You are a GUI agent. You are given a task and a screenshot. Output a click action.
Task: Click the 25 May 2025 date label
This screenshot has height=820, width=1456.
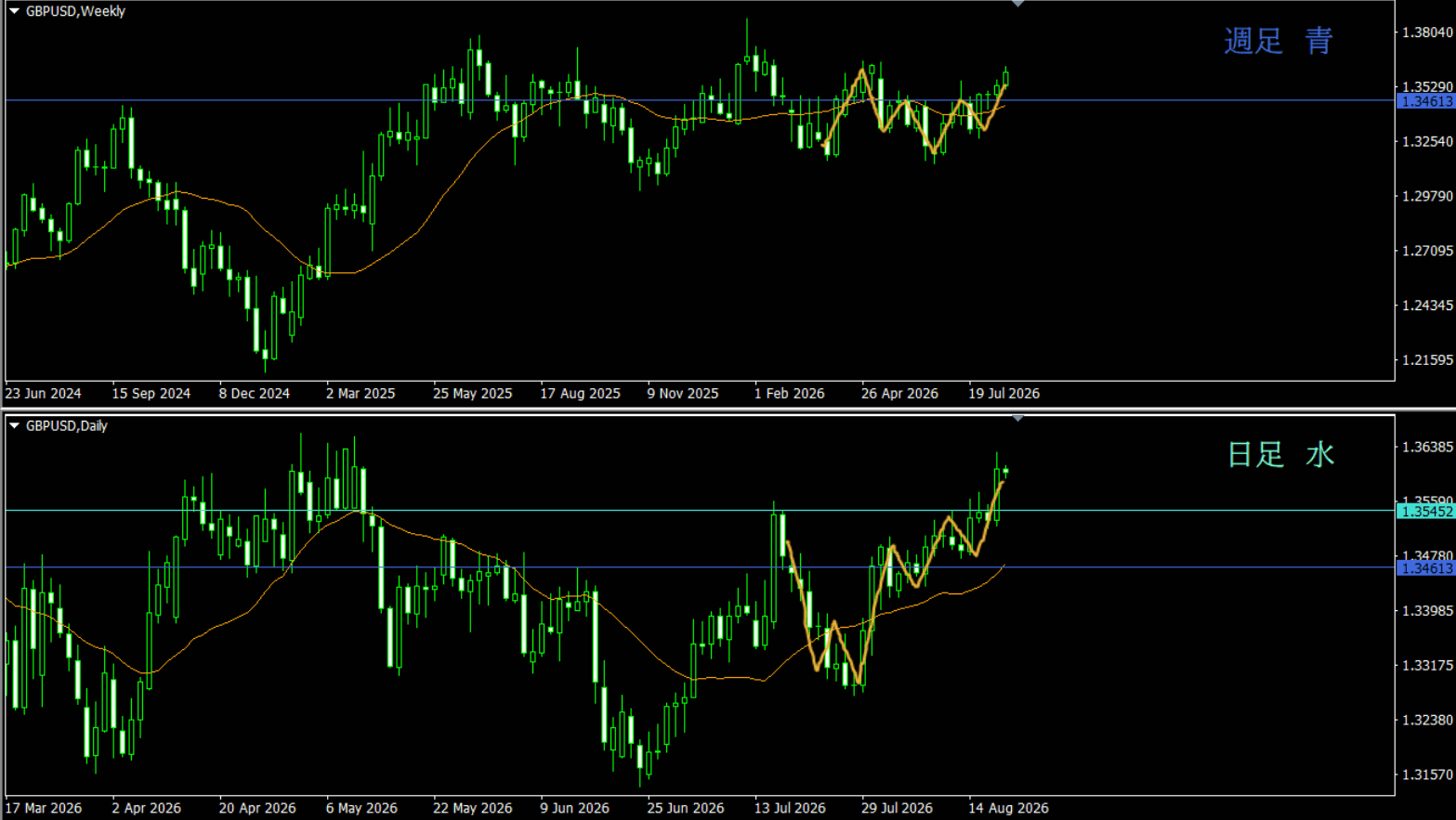pyautogui.click(x=472, y=394)
